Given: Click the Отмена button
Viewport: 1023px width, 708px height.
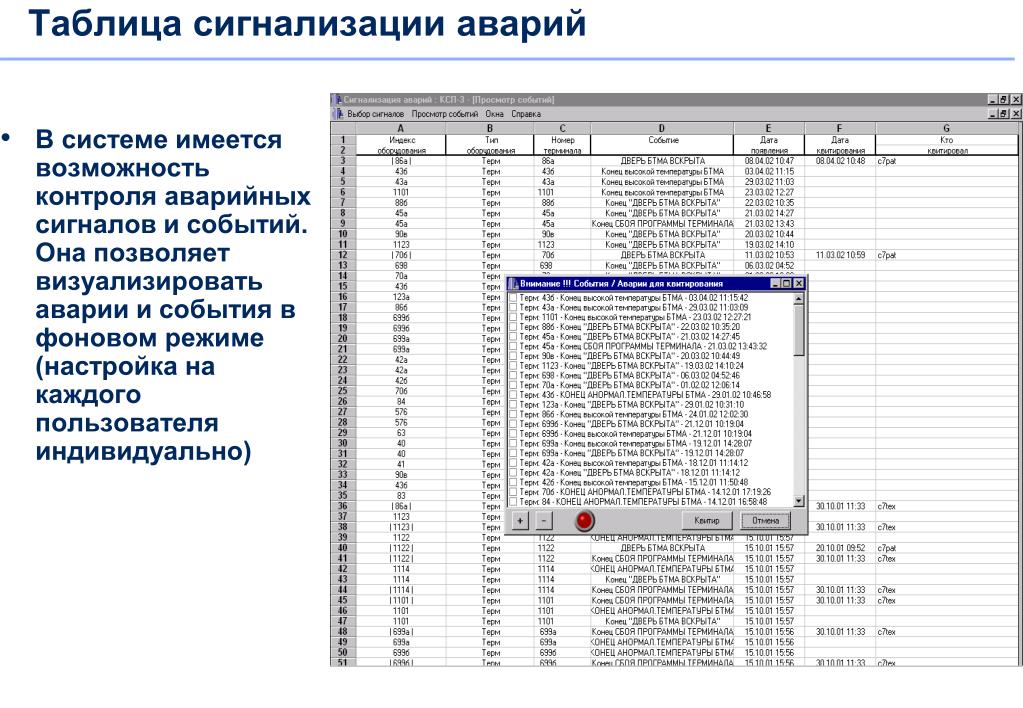Looking at the screenshot, I should click(765, 521).
